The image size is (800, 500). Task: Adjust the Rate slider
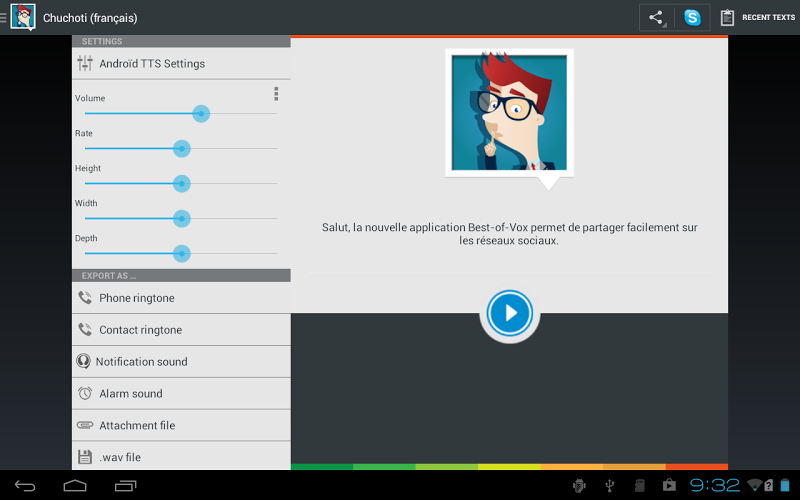181,148
